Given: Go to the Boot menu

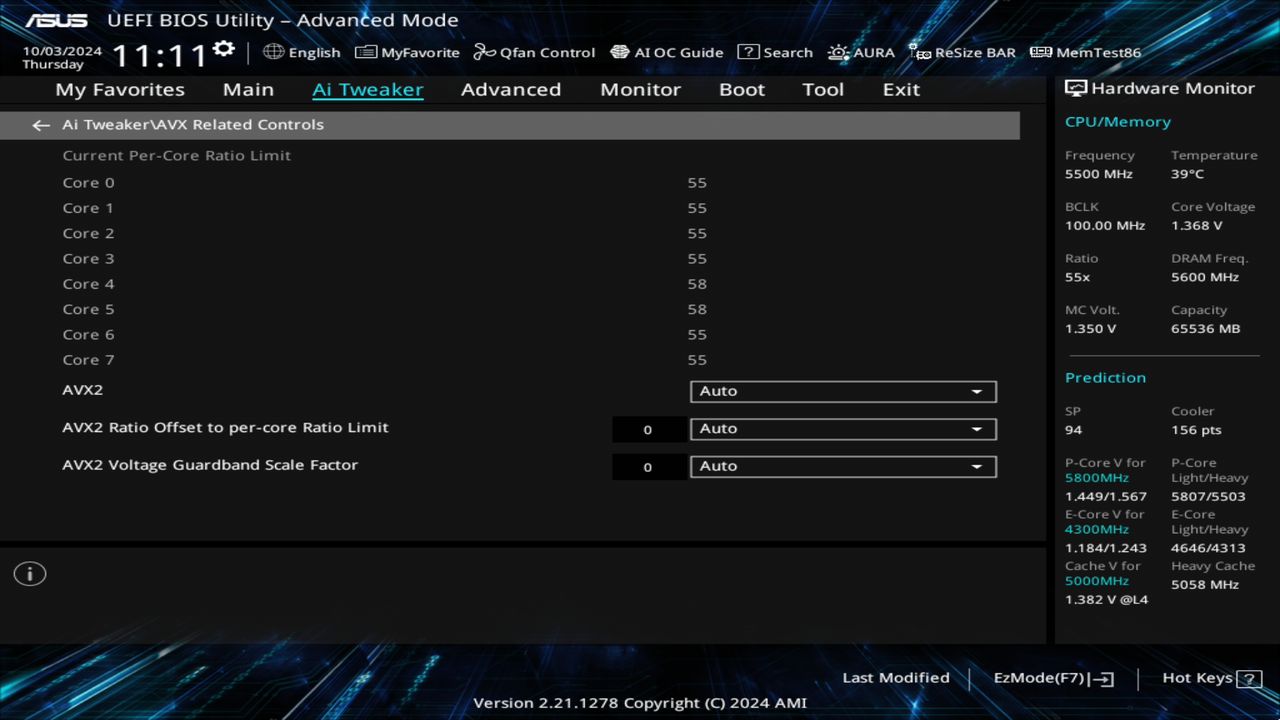Looking at the screenshot, I should click(741, 89).
